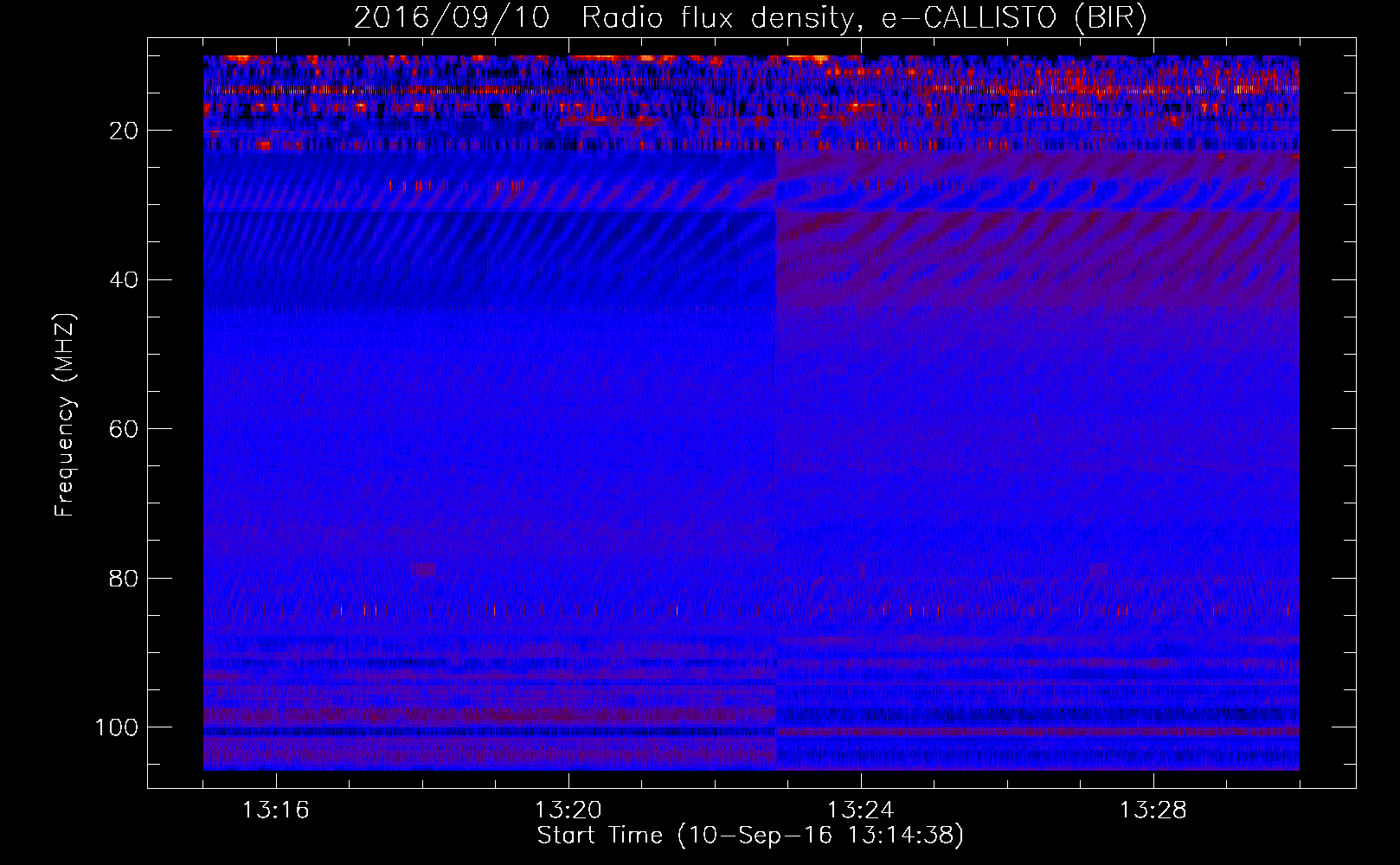Click the 20 frequency tick label
1400x865 pixels.
124,131
